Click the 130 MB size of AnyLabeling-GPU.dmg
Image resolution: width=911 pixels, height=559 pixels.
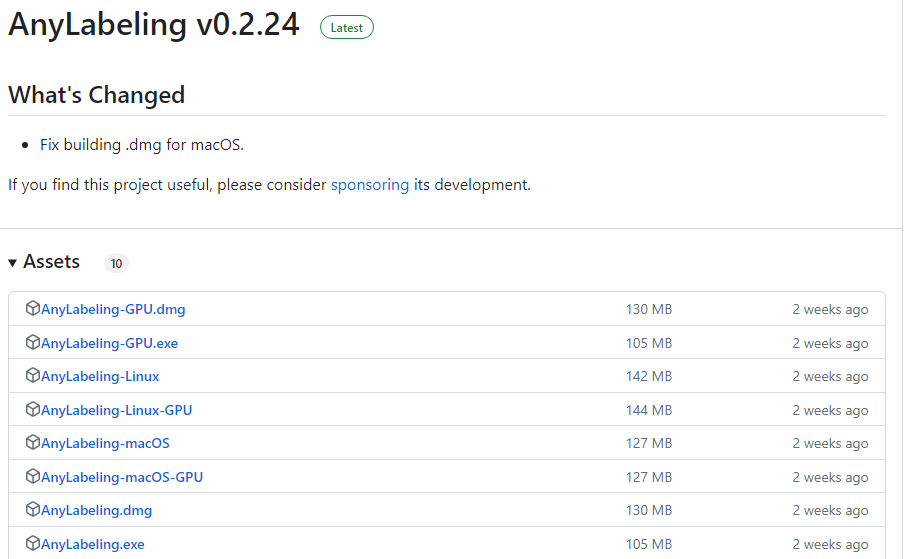coord(648,309)
